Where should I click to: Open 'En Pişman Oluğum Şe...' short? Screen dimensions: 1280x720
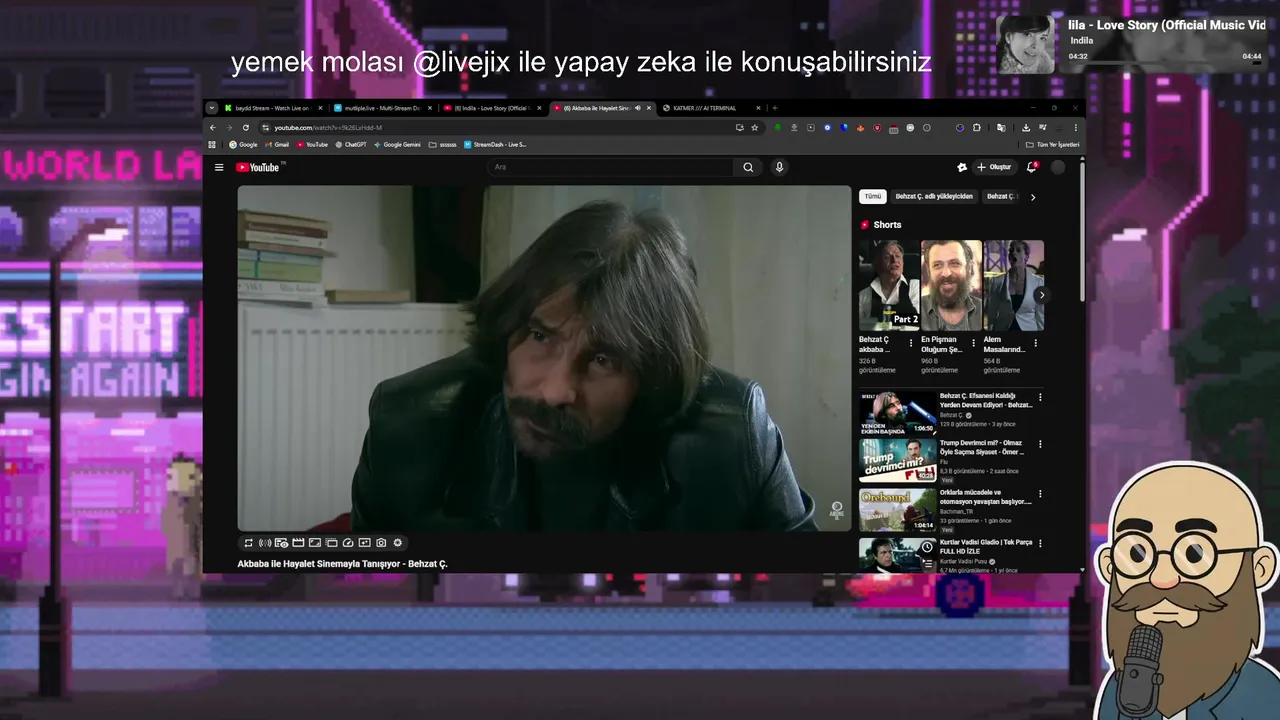click(x=951, y=285)
